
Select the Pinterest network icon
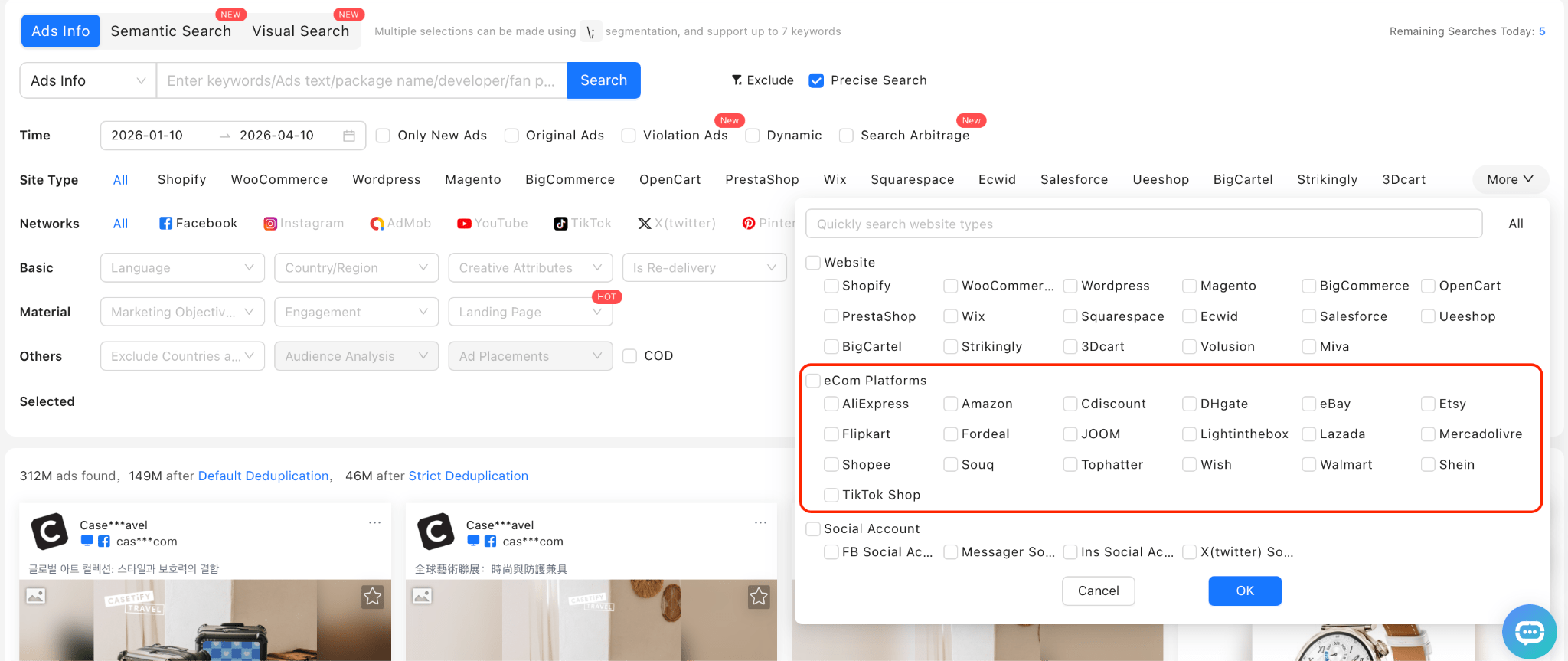(749, 223)
